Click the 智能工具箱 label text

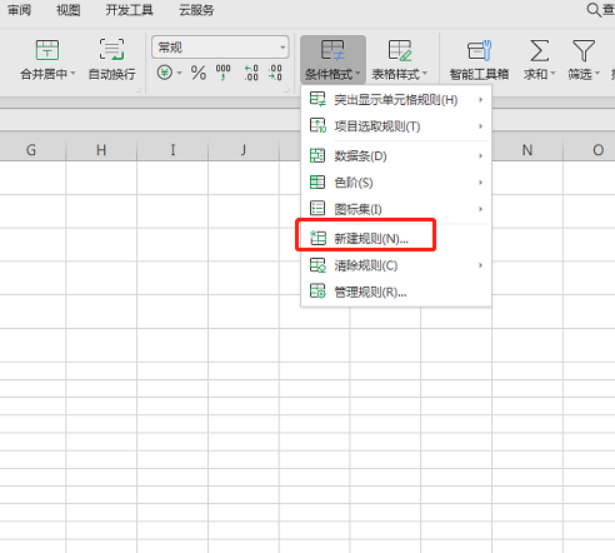pos(479,74)
